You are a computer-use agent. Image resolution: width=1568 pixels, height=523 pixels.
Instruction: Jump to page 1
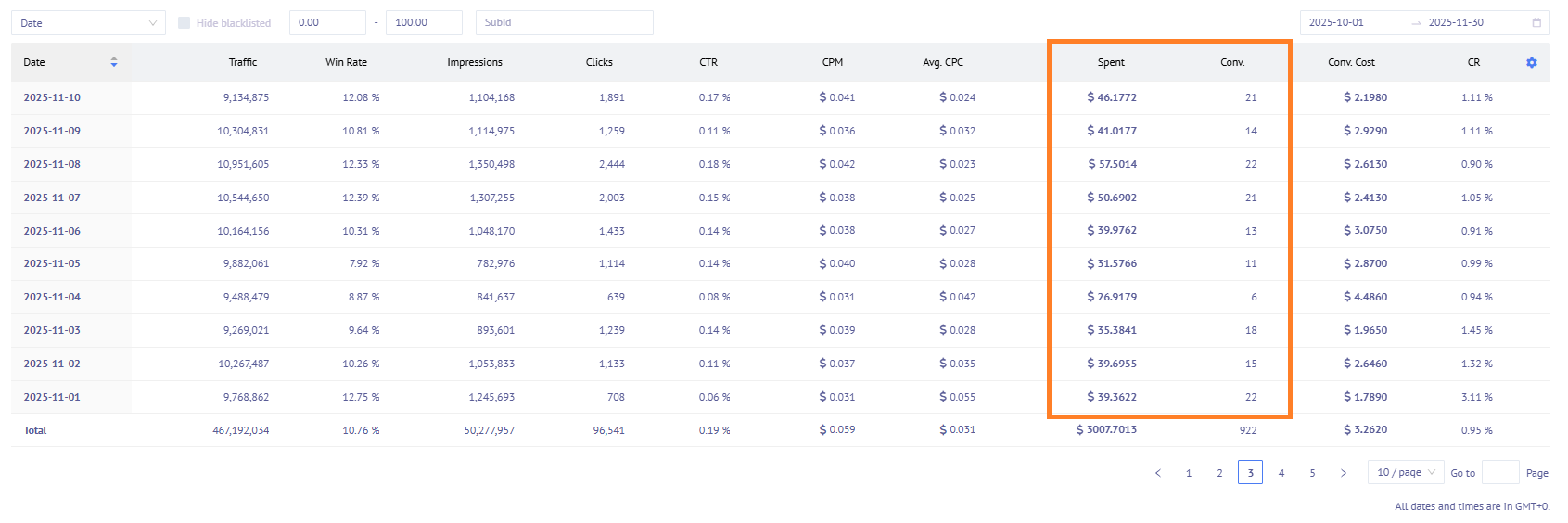point(1189,473)
